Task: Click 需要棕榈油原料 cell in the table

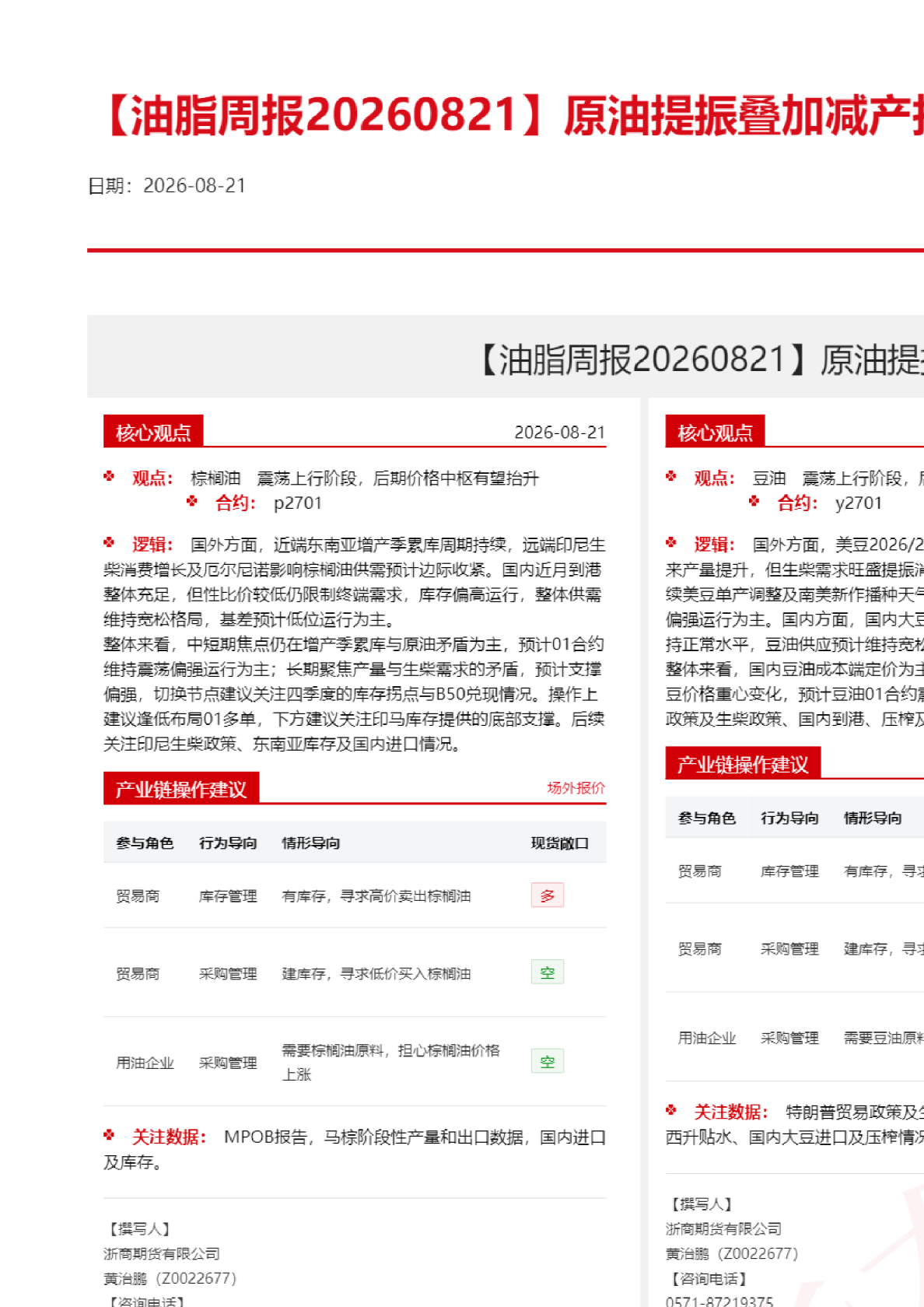Action: click(390, 1063)
